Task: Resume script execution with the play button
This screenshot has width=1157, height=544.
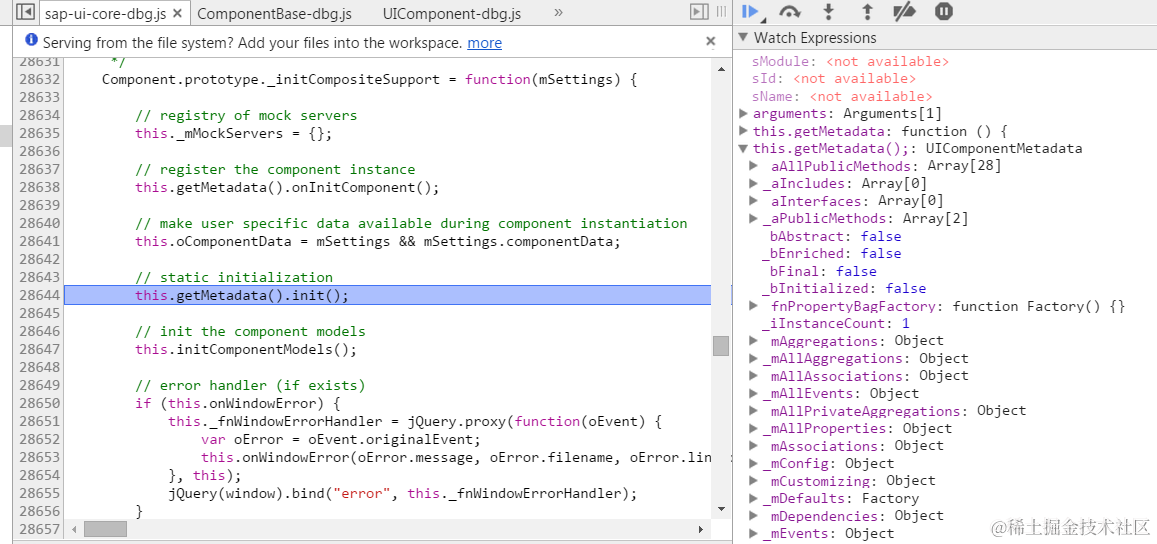Action: [750, 11]
